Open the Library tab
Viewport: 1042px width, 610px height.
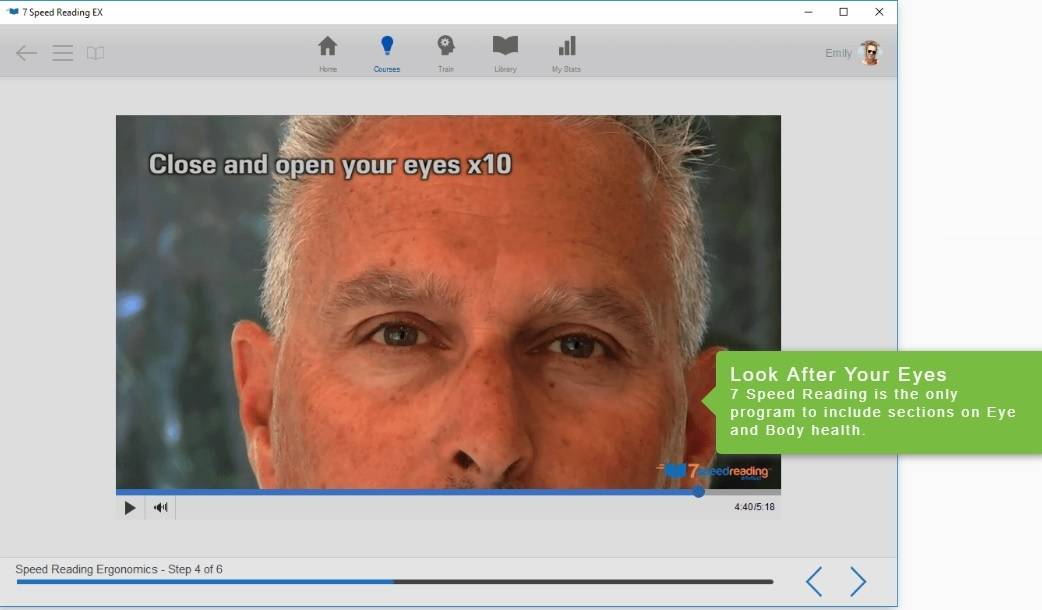pyautogui.click(x=505, y=54)
